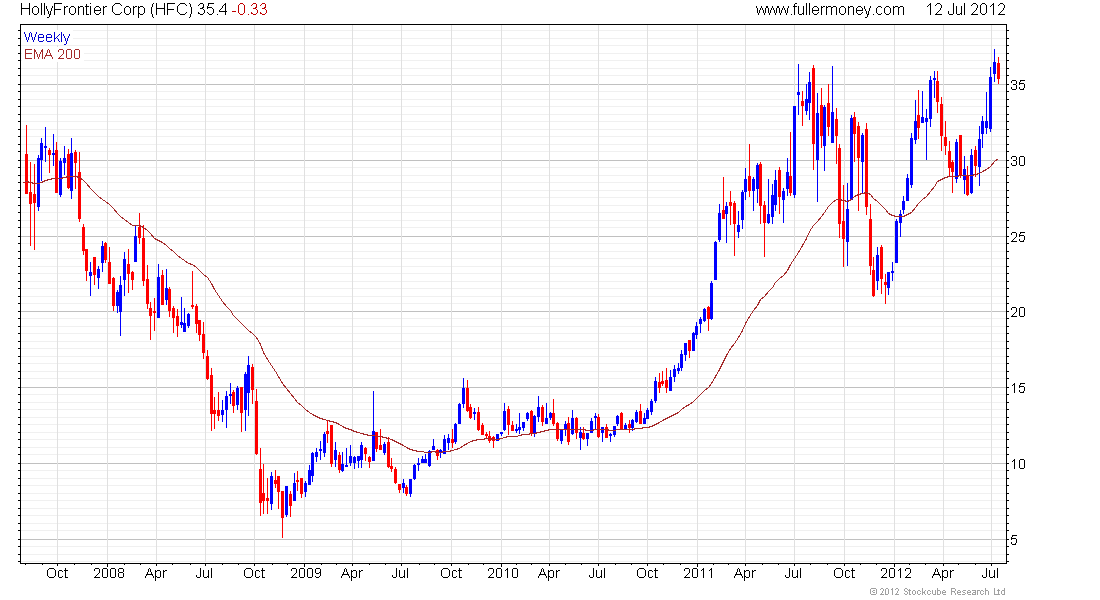
Task: Click the last Jul label on the time axis
Action: 990,573
